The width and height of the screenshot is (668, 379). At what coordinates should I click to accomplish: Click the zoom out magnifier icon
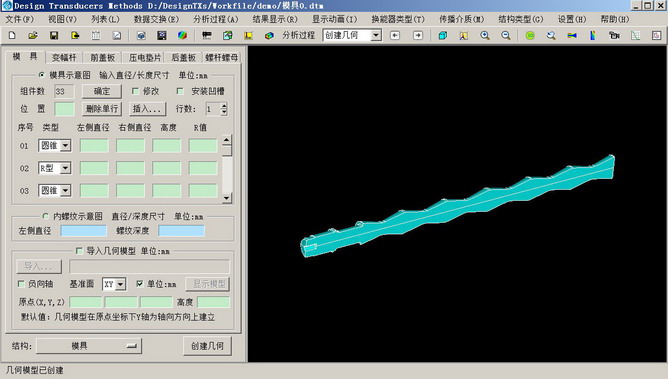[x=506, y=35]
